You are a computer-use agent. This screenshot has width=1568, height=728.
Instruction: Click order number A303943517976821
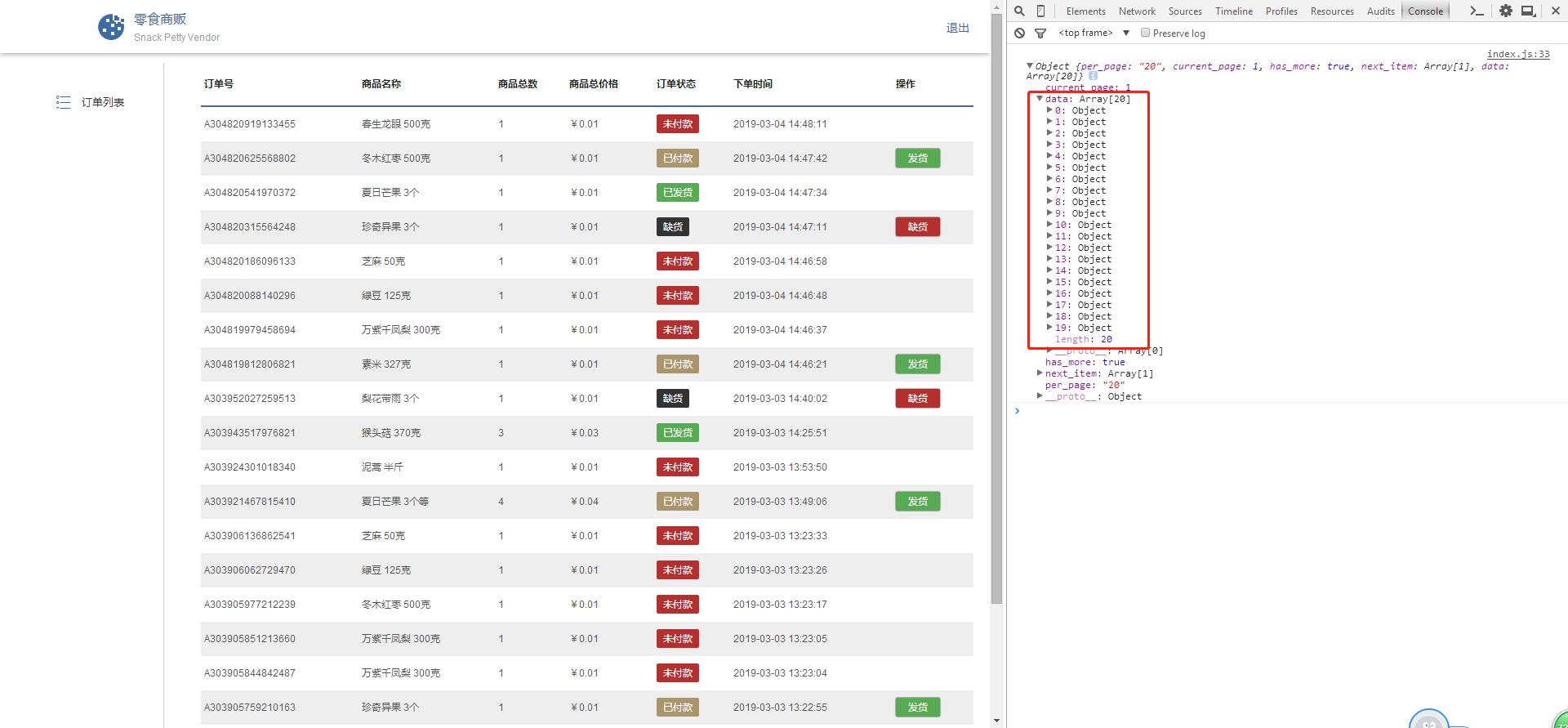pos(250,433)
